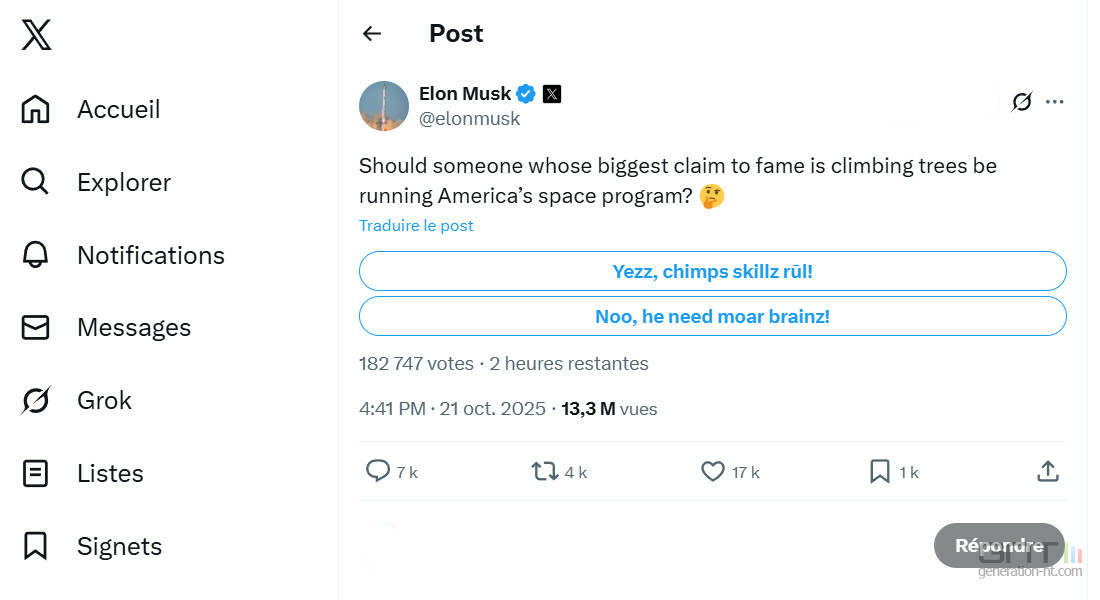Open the post's three-dot more menu
The image size is (1100, 600).
[x=1054, y=102]
